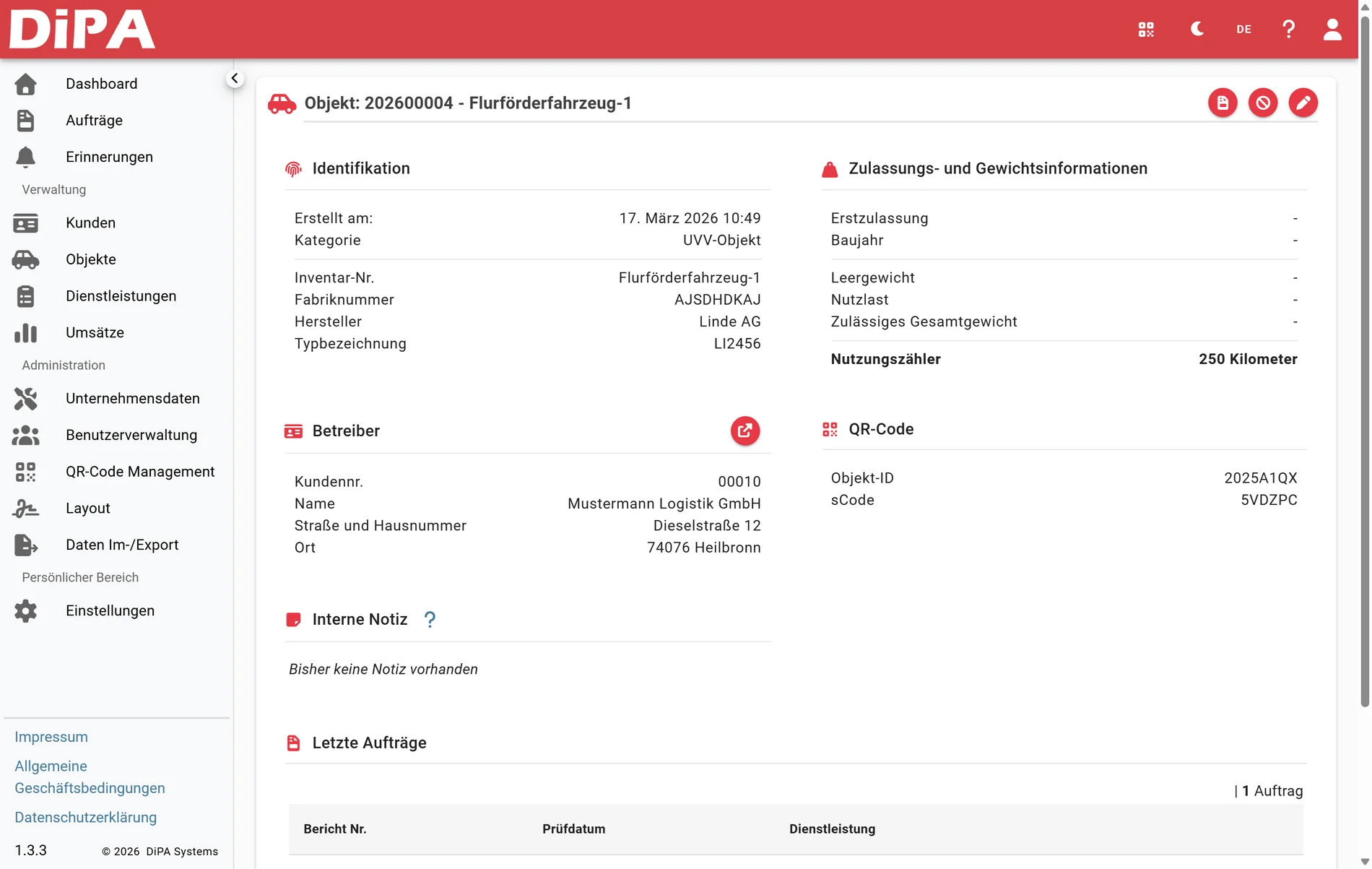Click the Hersteller value Linde AG
Screen dimensions: 1372x869
tap(729, 322)
